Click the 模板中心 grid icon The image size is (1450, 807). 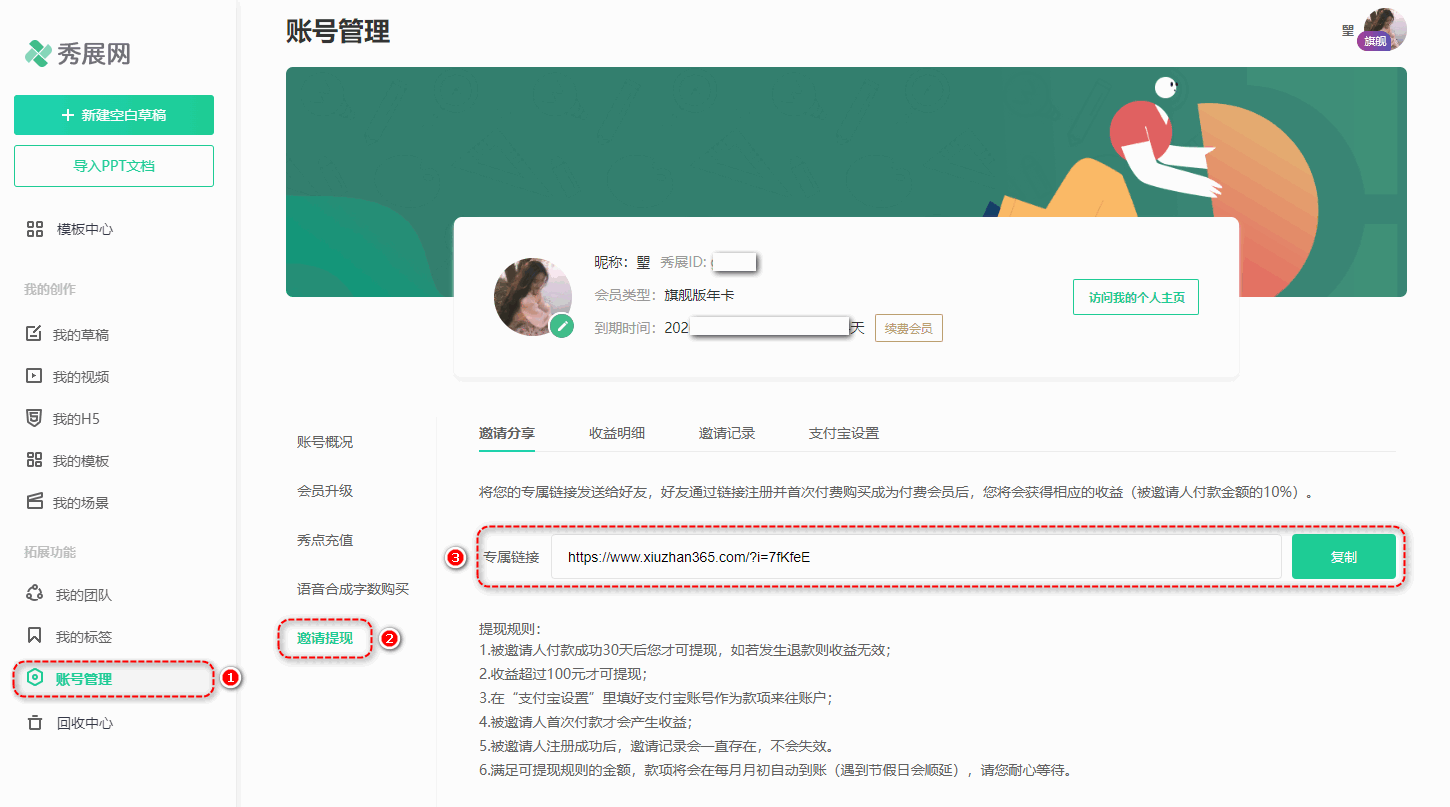35,229
